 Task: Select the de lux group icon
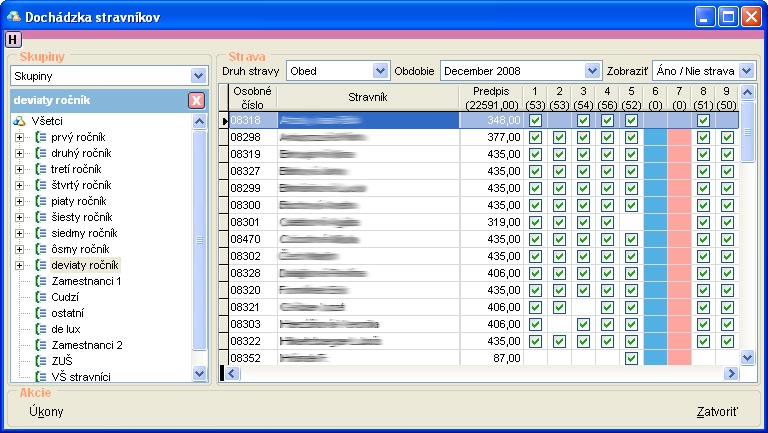click(40, 328)
